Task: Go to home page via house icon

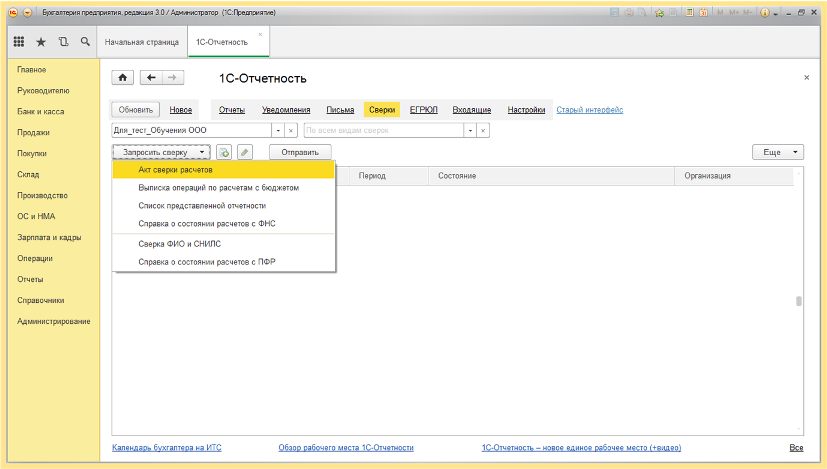Action: point(123,78)
